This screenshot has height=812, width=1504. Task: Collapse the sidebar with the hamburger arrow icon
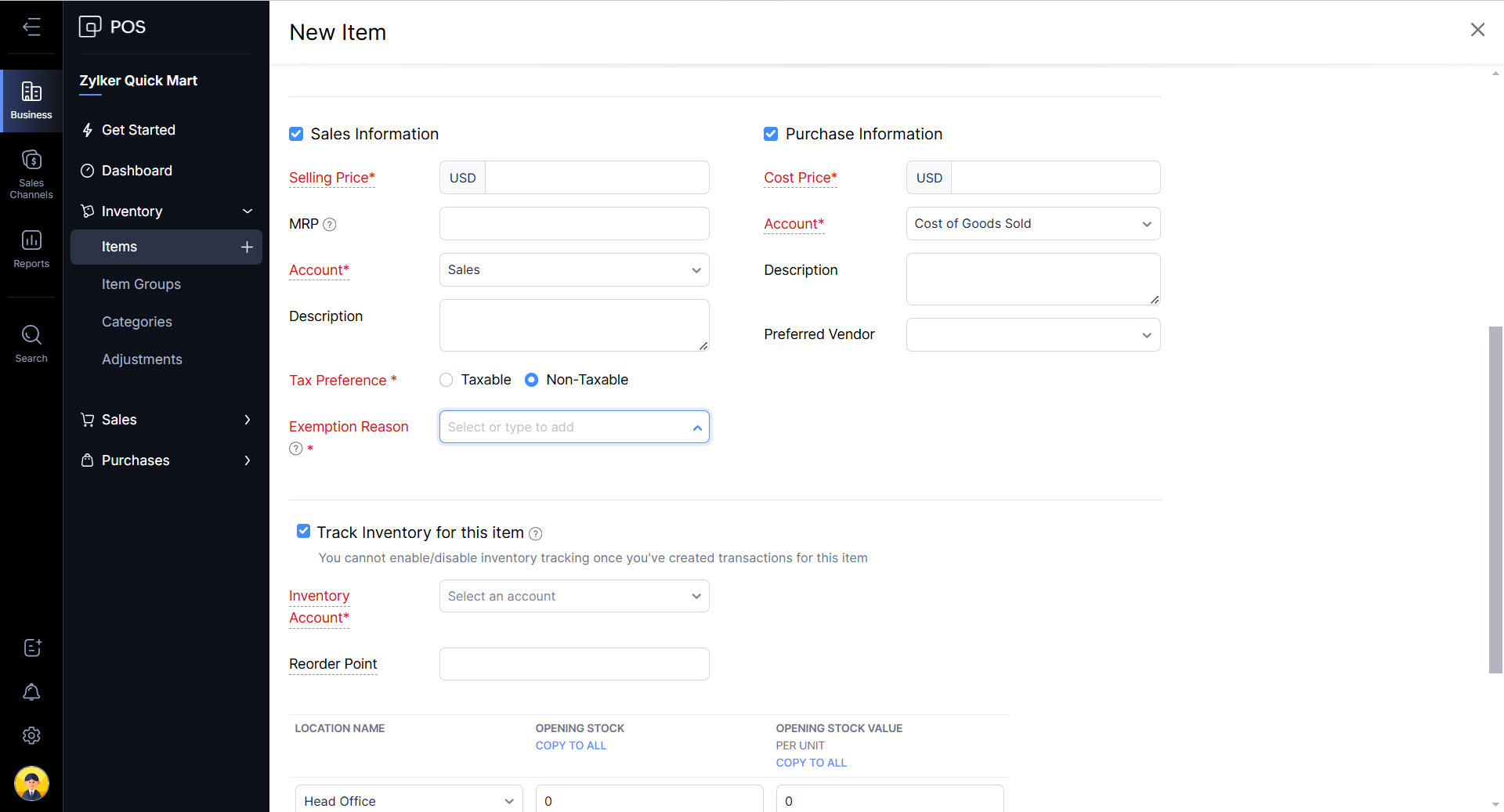tap(31, 27)
